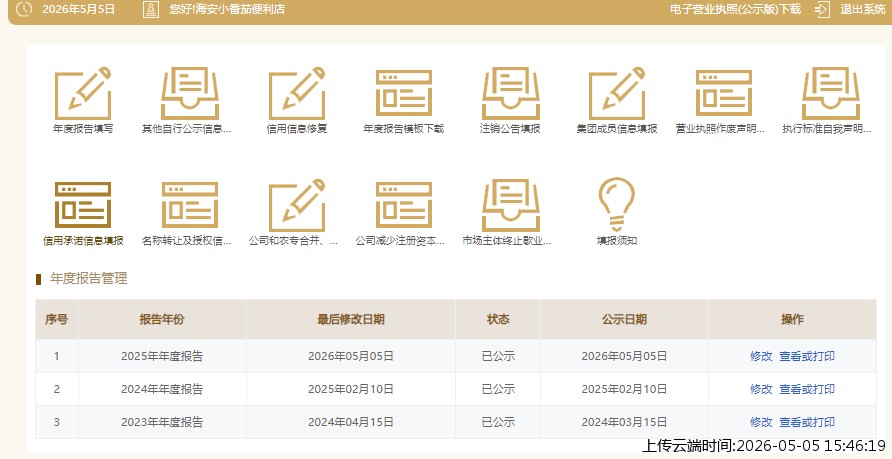Click the 公示日期 column header
Screen dimensions: 892x459
(625, 320)
